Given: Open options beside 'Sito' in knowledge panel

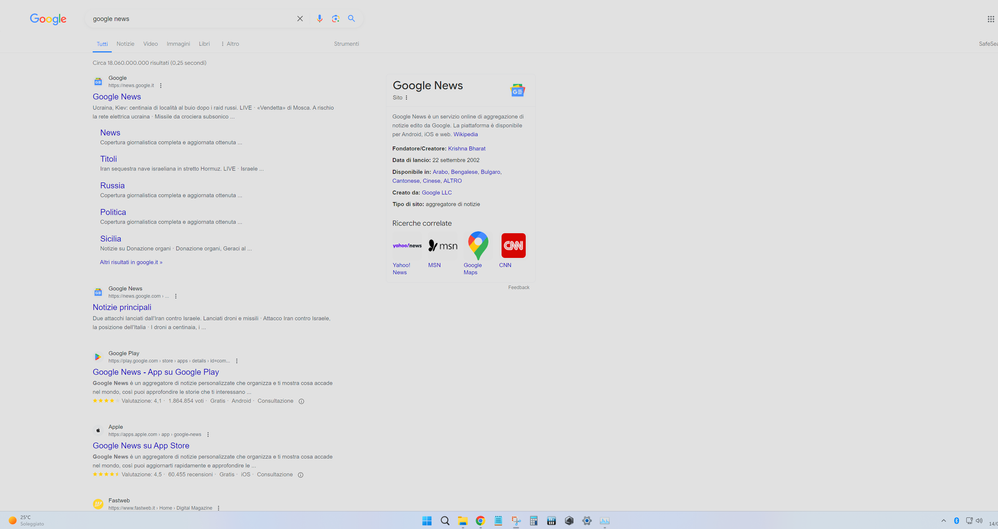Looking at the screenshot, I should pos(407,98).
